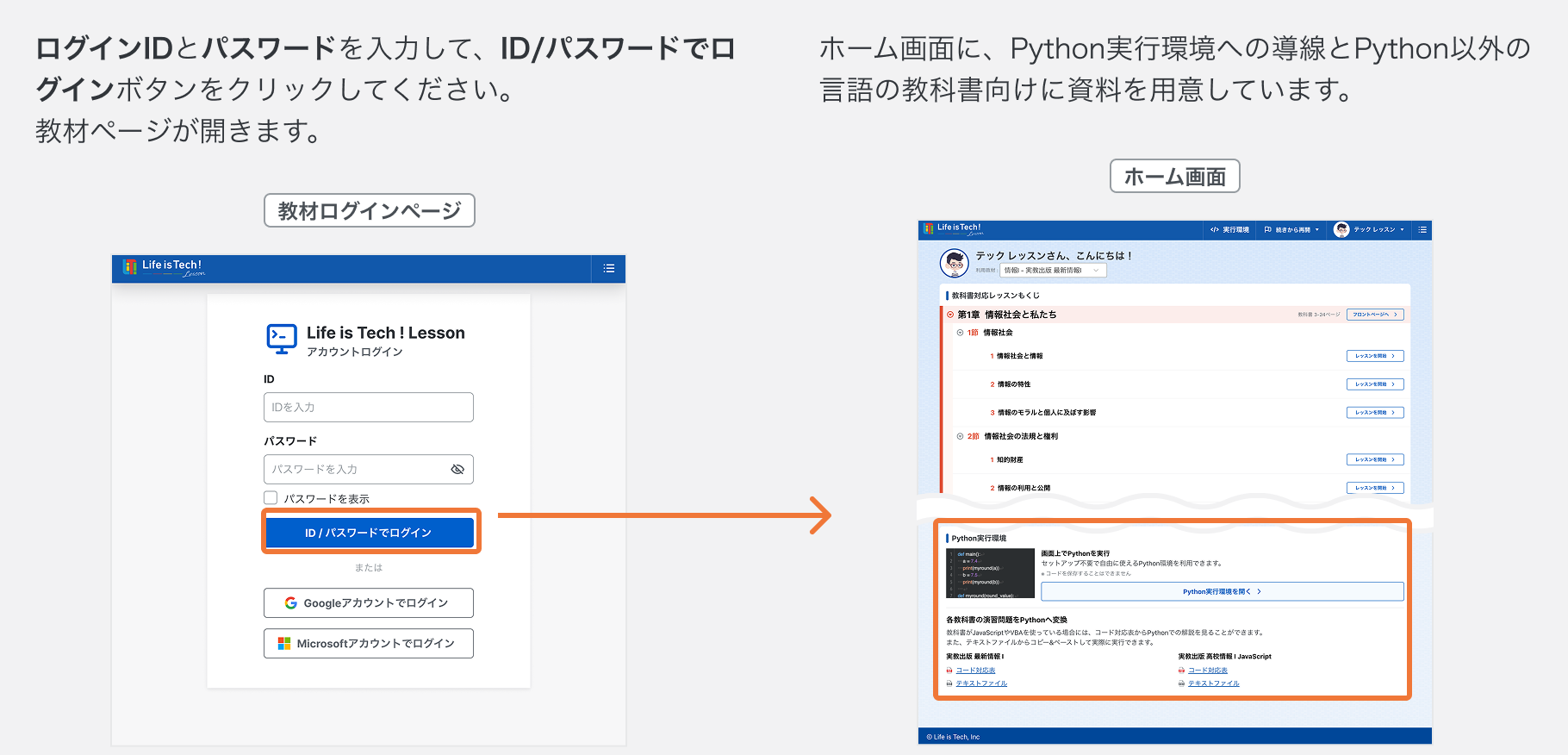Image resolution: width=1568 pixels, height=755 pixels.
Task: Click Python実行環境を開く button
Action: pos(1222,591)
